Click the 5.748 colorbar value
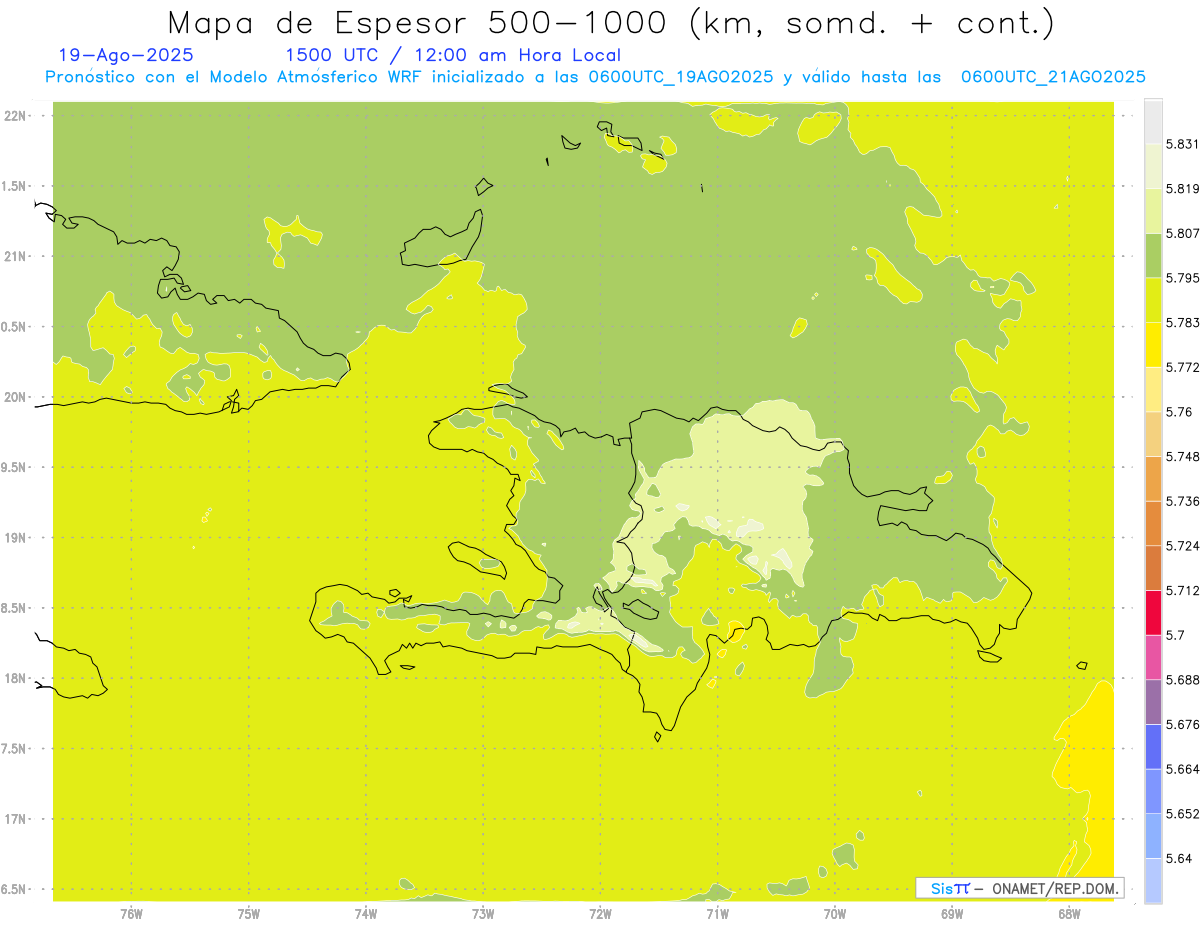The image size is (1200, 927). click(x=1184, y=457)
